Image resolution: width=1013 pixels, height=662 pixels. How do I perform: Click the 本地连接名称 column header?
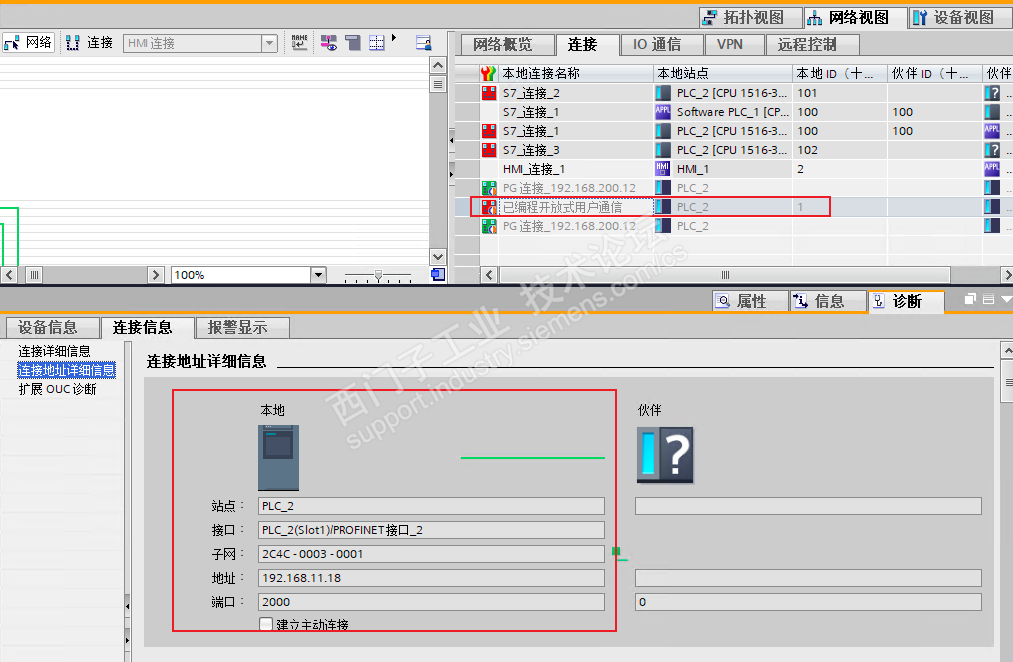coord(576,74)
